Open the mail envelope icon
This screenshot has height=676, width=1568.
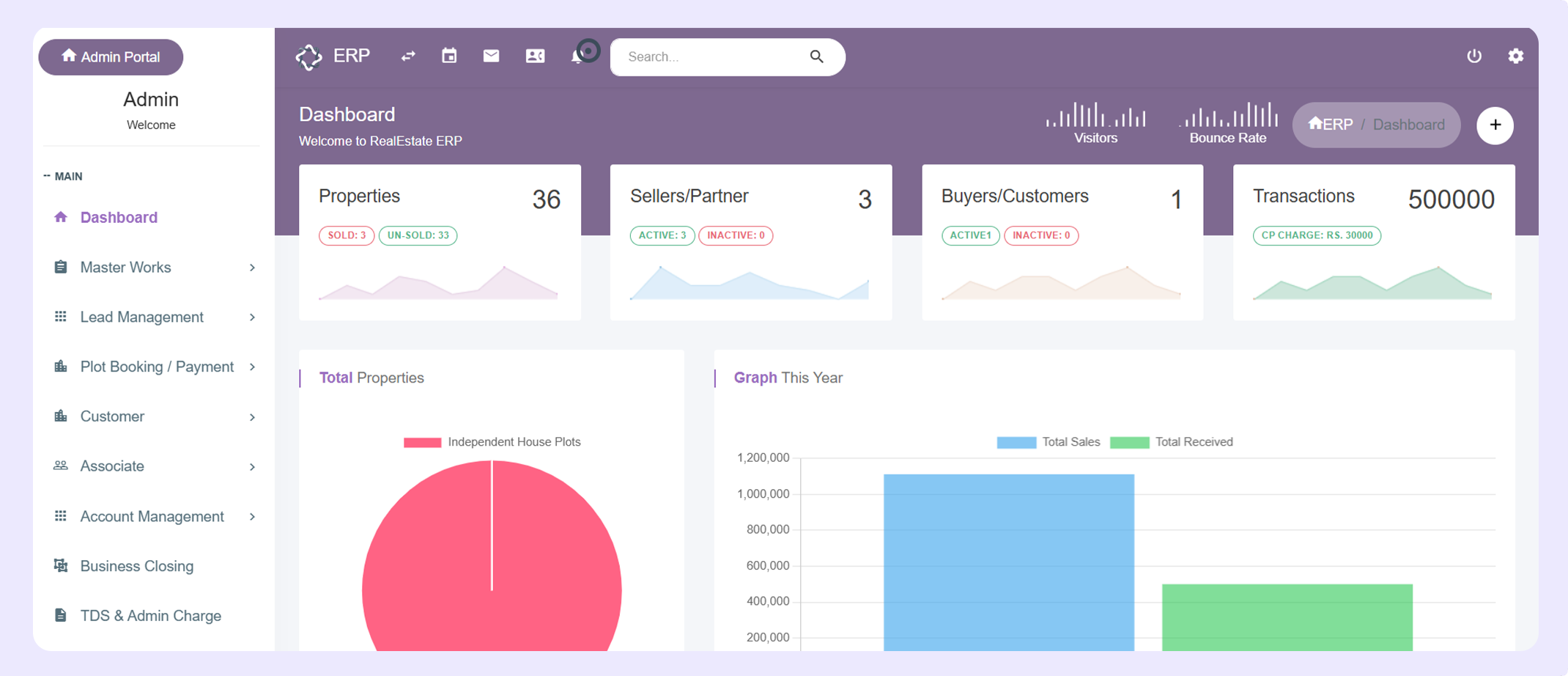(491, 56)
